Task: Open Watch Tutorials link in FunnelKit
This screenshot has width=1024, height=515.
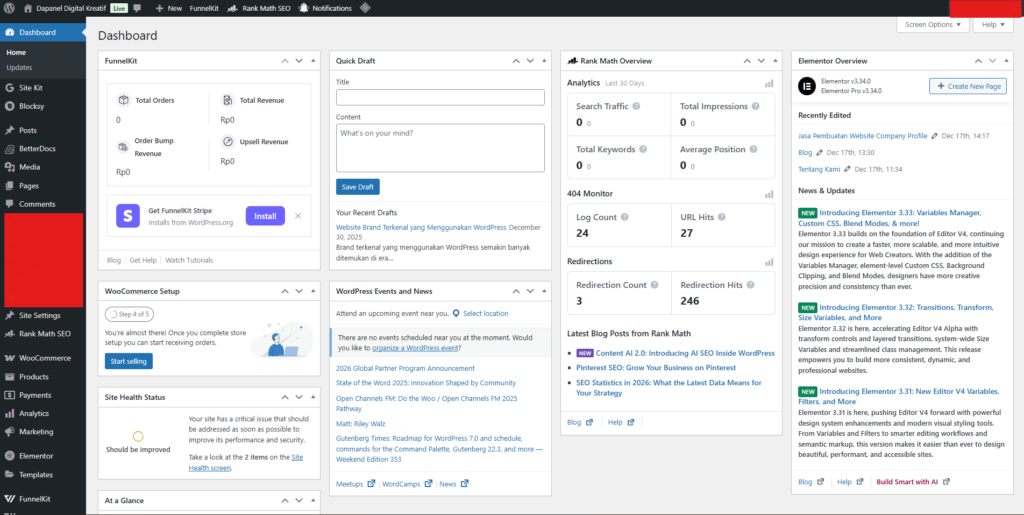Action: click(189, 260)
